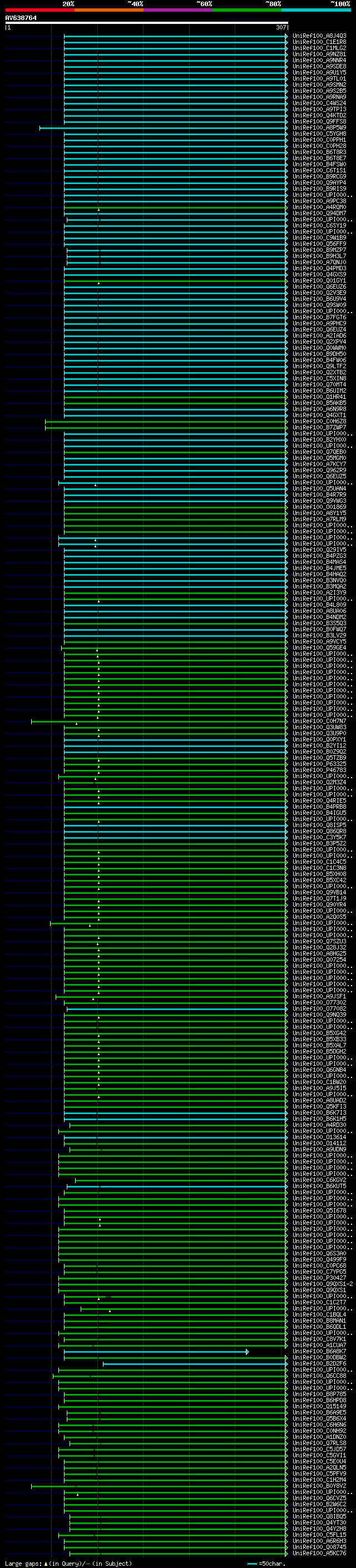Select label UniRef100_A7KCY7
This screenshot has height=1568, width=356.
pyautogui.click(x=319, y=464)
